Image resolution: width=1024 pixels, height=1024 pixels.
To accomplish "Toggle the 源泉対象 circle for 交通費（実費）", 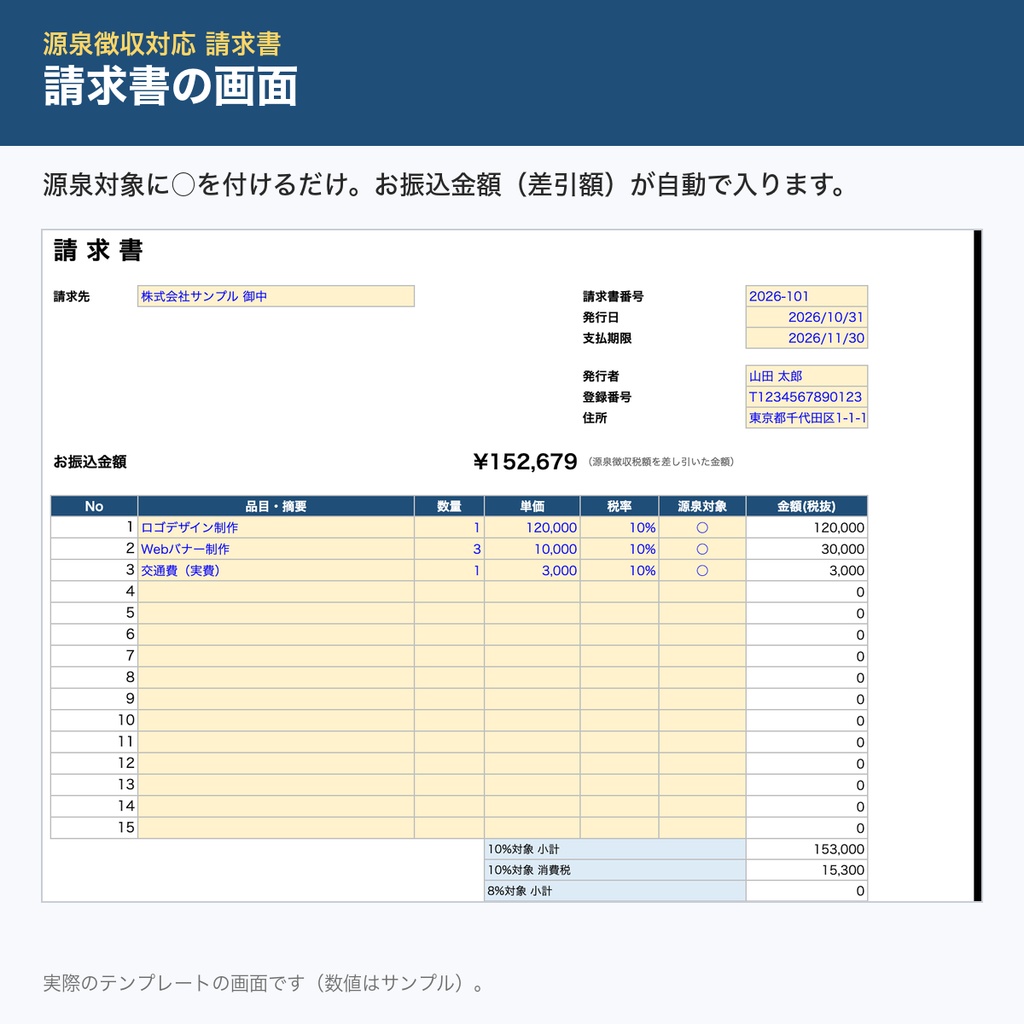I will (x=702, y=571).
